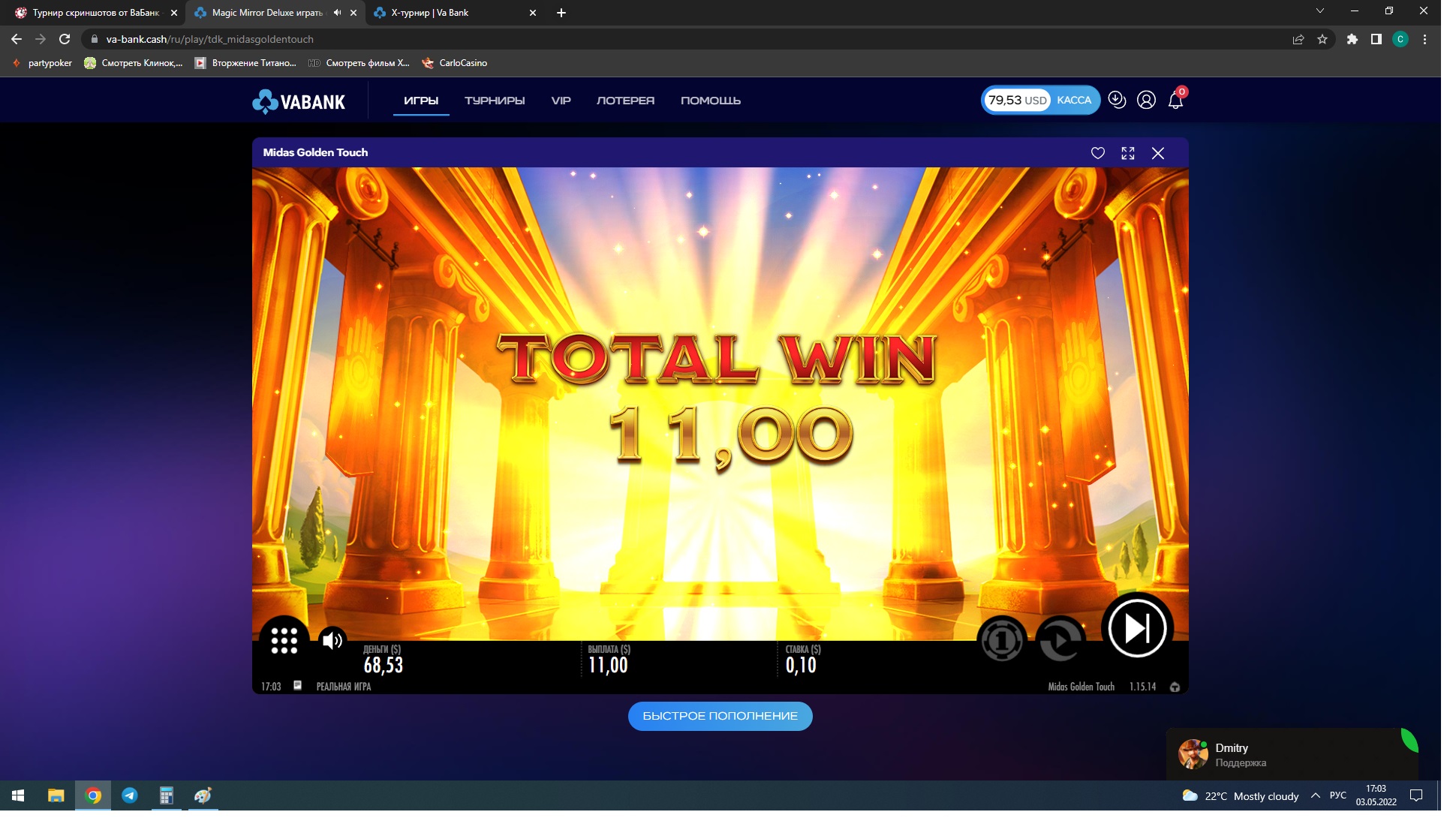The image size is (1456, 824).
Task: Click БЫСТРОЕ ПОПОЛНЕНИЕ quick deposit button
Action: 720,716
